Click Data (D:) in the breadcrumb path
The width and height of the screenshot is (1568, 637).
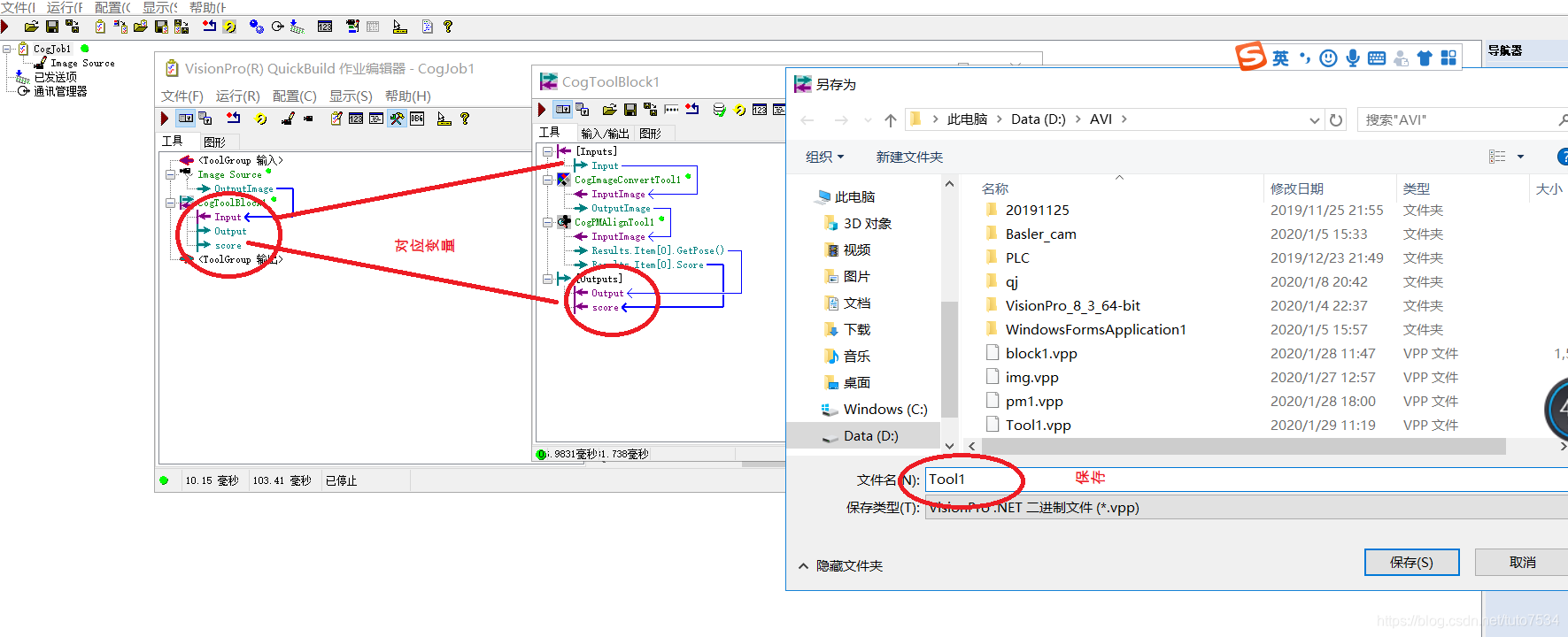[x=1039, y=119]
